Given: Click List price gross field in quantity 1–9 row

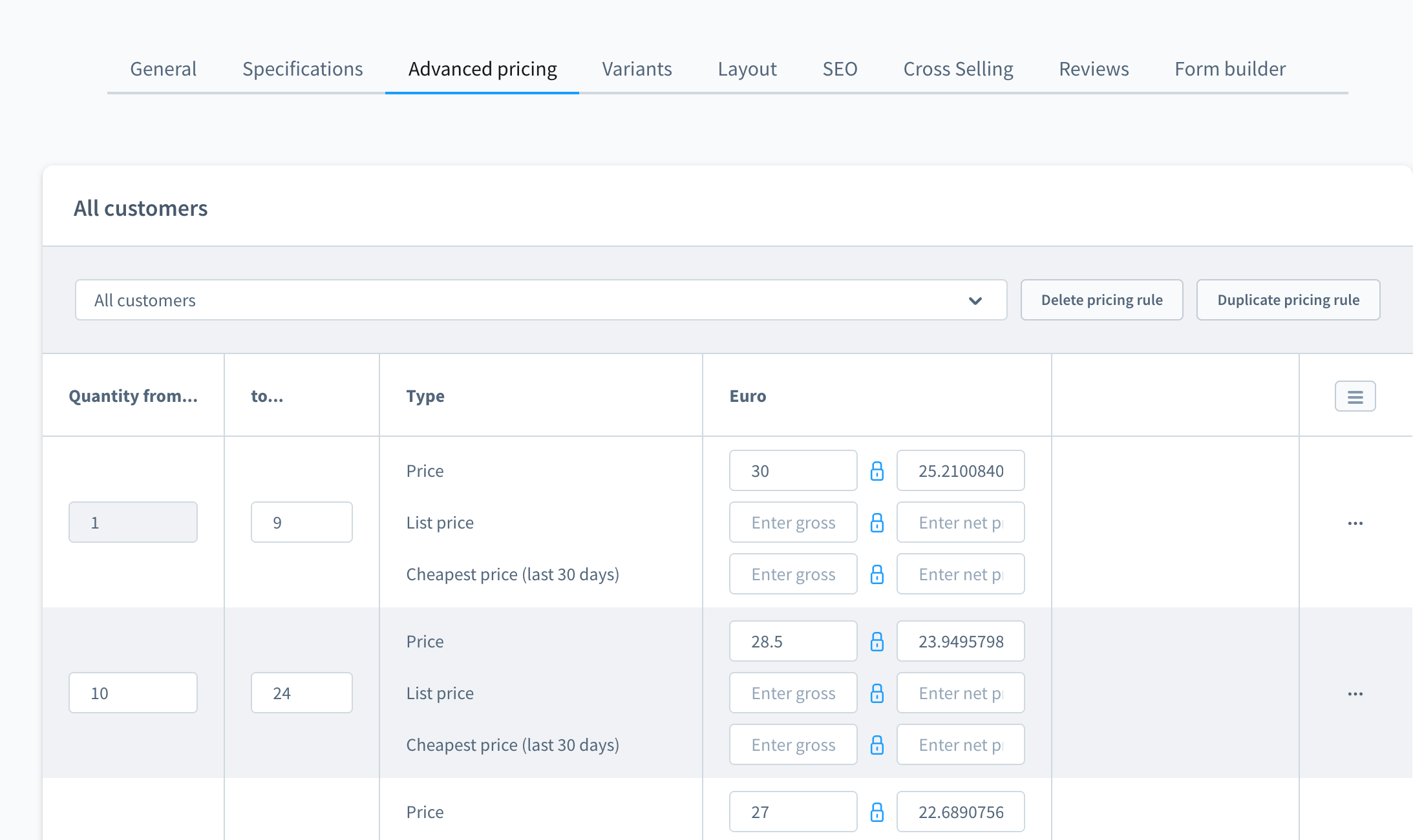Looking at the screenshot, I should [793, 522].
